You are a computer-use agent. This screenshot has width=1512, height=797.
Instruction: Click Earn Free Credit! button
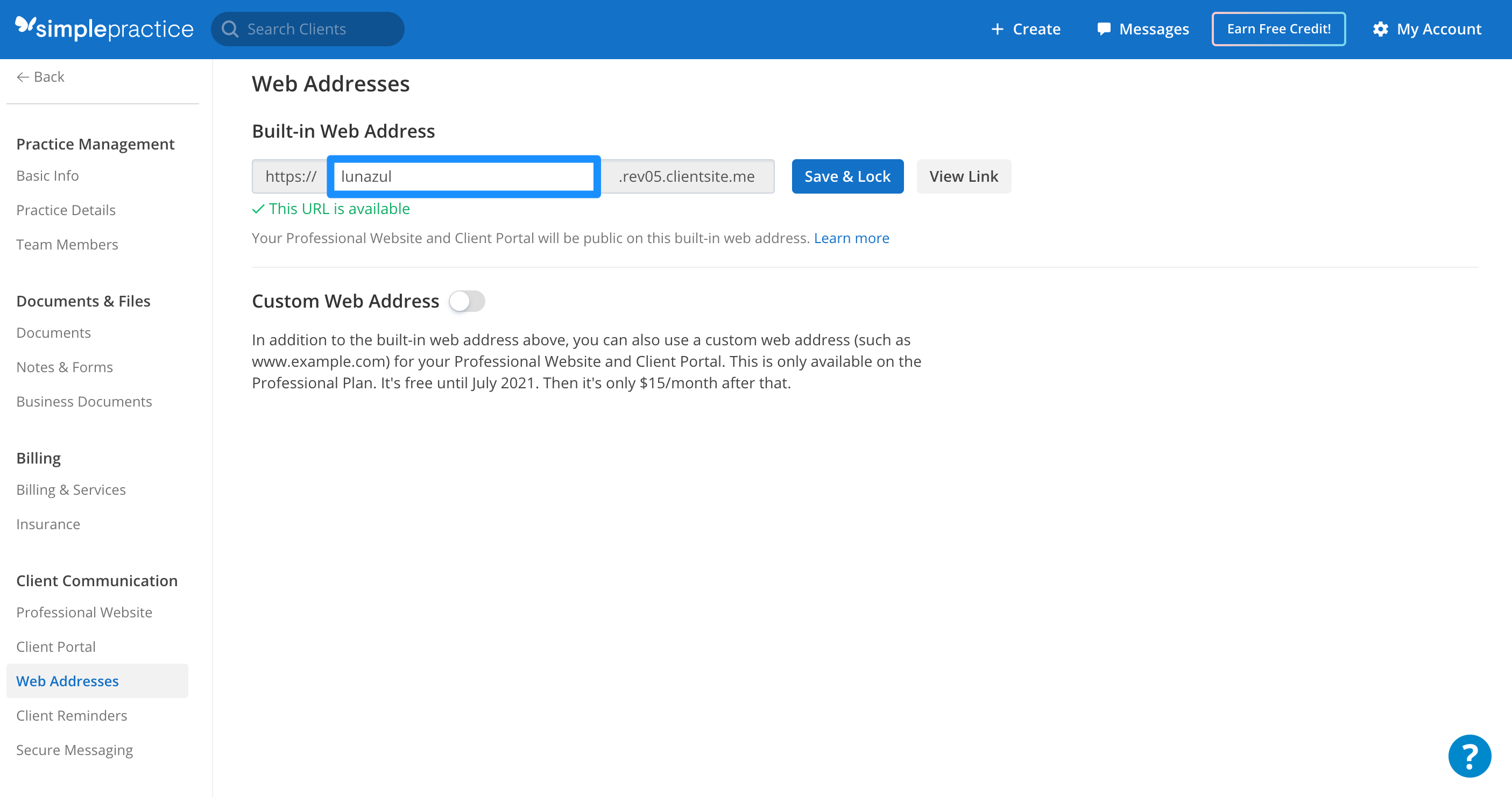(1278, 29)
